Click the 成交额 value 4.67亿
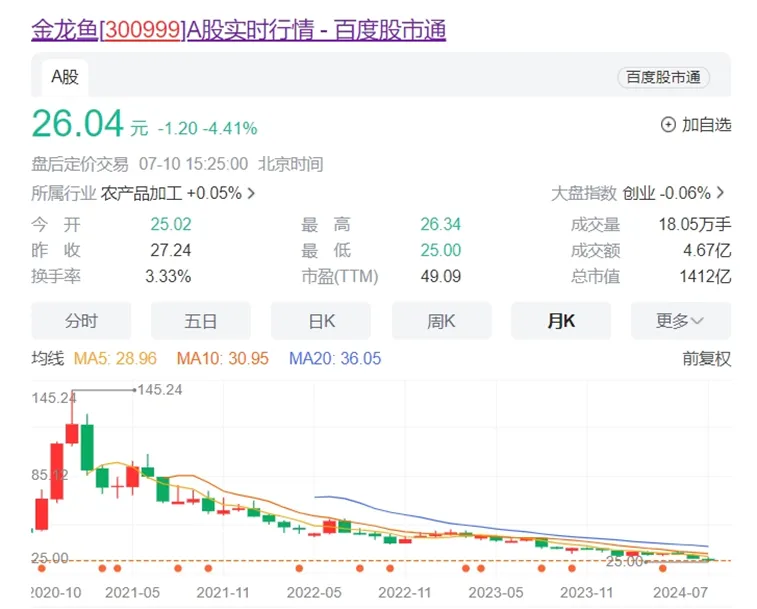Viewport: 757px width, 609px height. click(x=707, y=251)
